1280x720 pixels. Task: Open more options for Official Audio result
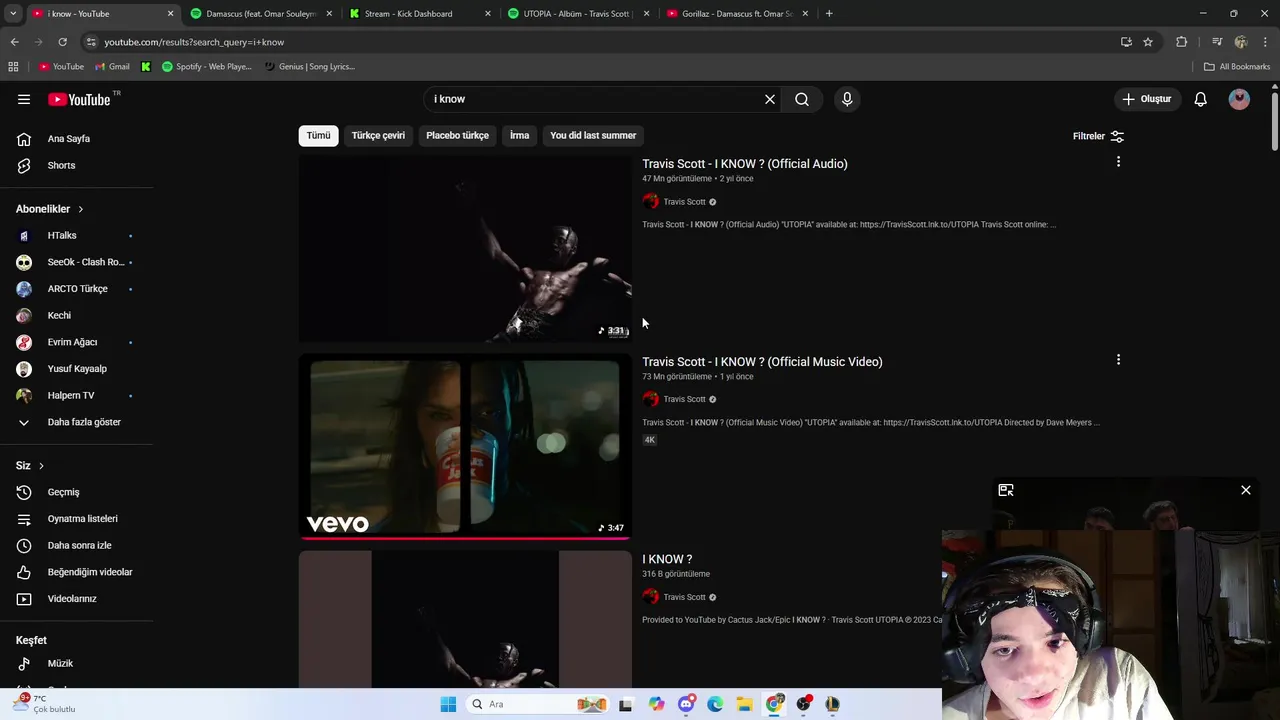coord(1118,162)
